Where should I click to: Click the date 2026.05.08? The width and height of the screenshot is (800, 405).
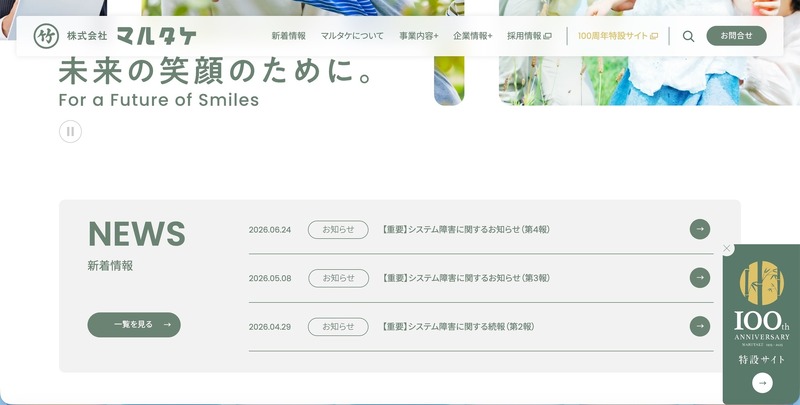(270, 278)
